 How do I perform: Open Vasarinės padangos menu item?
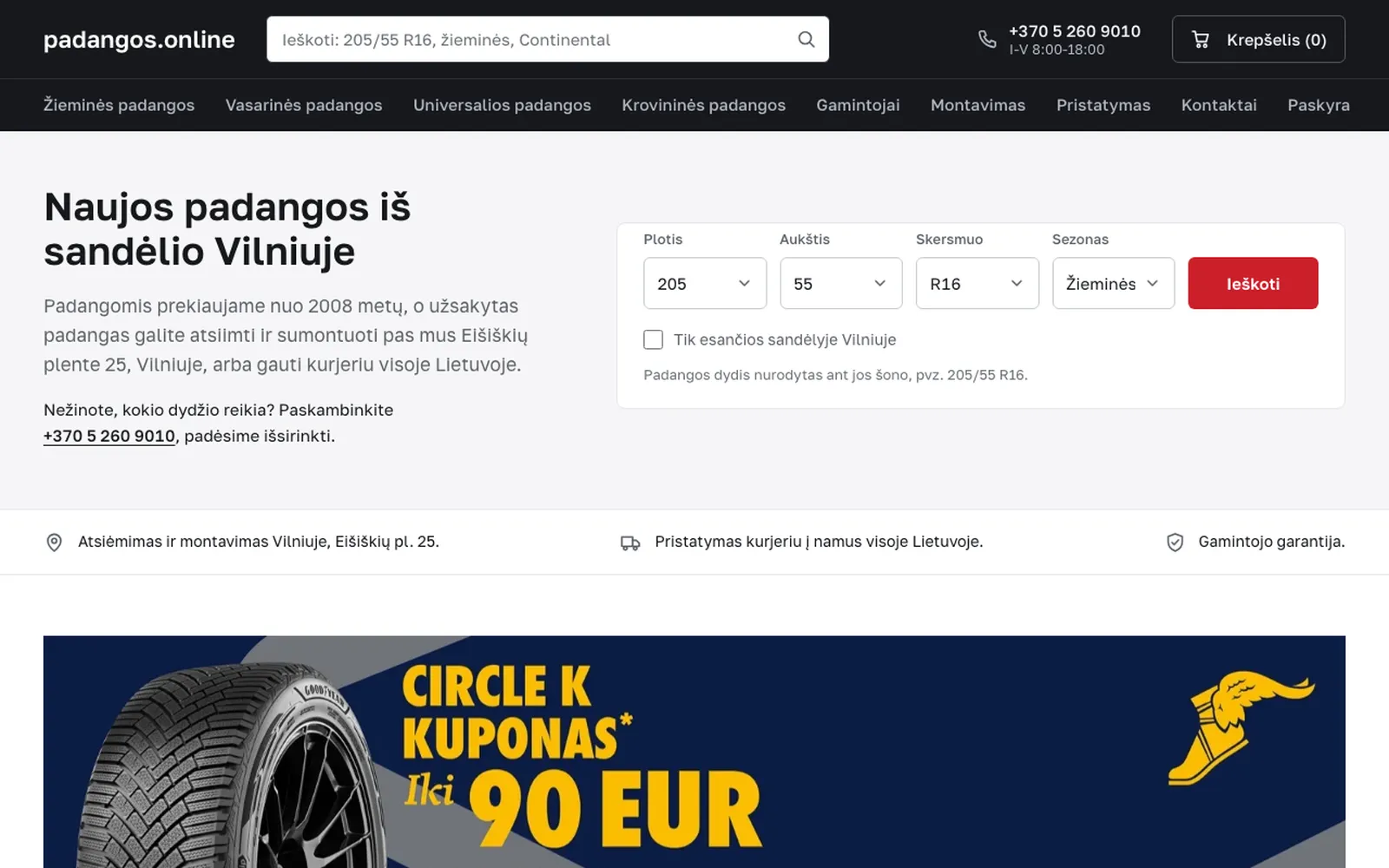[x=304, y=105]
